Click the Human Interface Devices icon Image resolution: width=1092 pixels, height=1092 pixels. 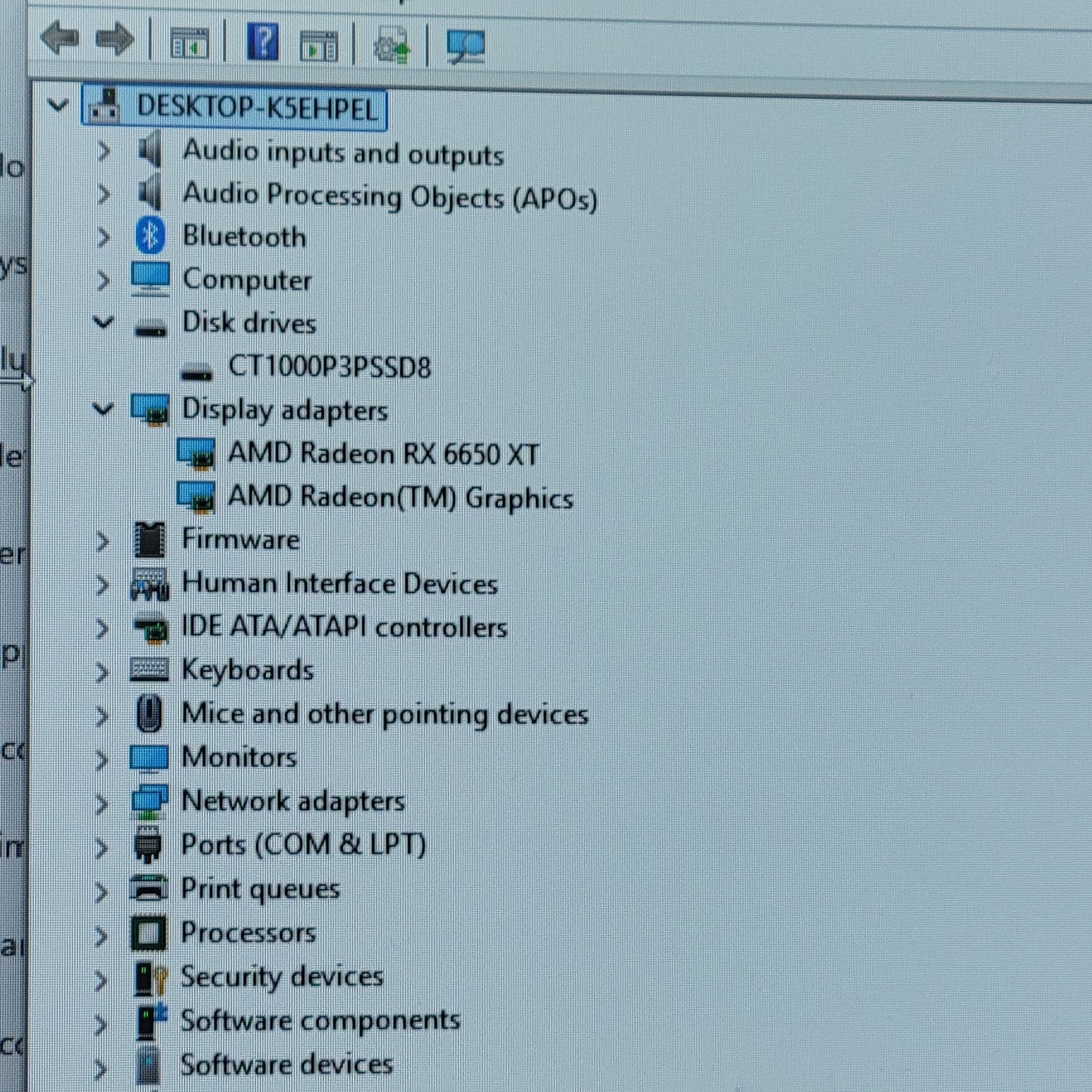pyautogui.click(x=150, y=584)
